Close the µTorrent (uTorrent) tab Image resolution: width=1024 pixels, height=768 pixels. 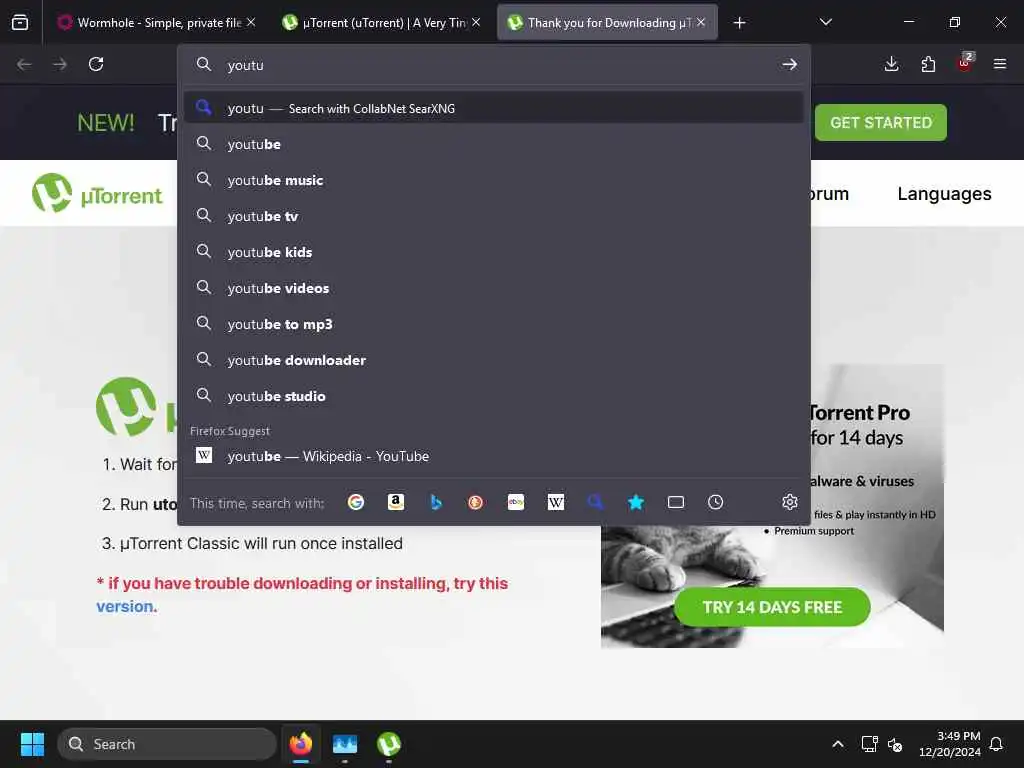click(x=476, y=22)
